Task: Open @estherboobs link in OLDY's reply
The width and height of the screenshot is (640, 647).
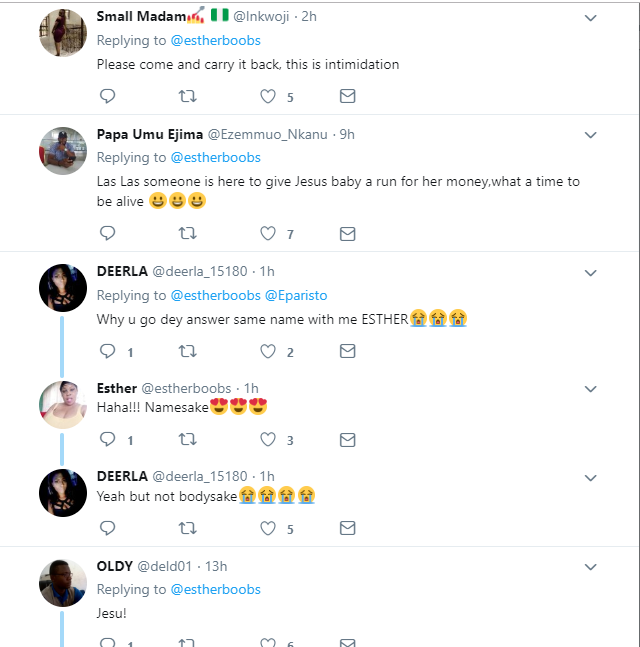Action: click(215, 589)
